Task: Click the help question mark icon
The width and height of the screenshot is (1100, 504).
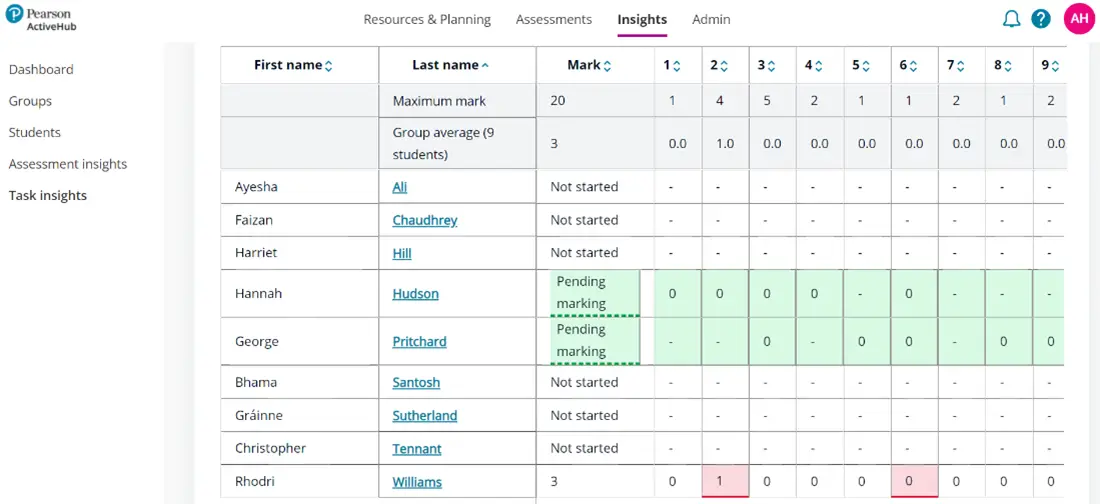Action: point(1041,19)
